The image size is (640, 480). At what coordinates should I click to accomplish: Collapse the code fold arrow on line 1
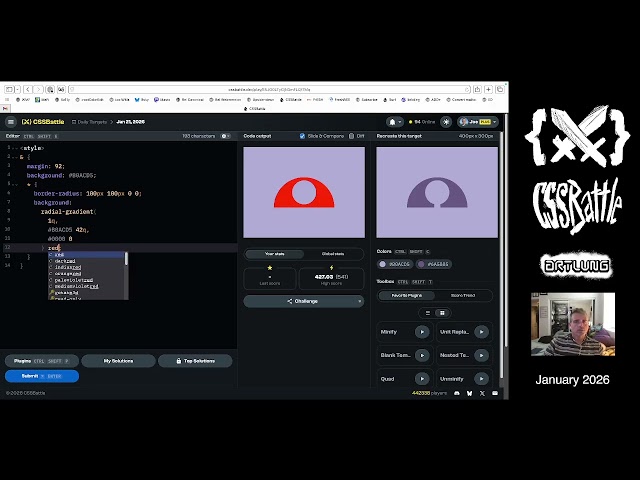click(x=14, y=147)
